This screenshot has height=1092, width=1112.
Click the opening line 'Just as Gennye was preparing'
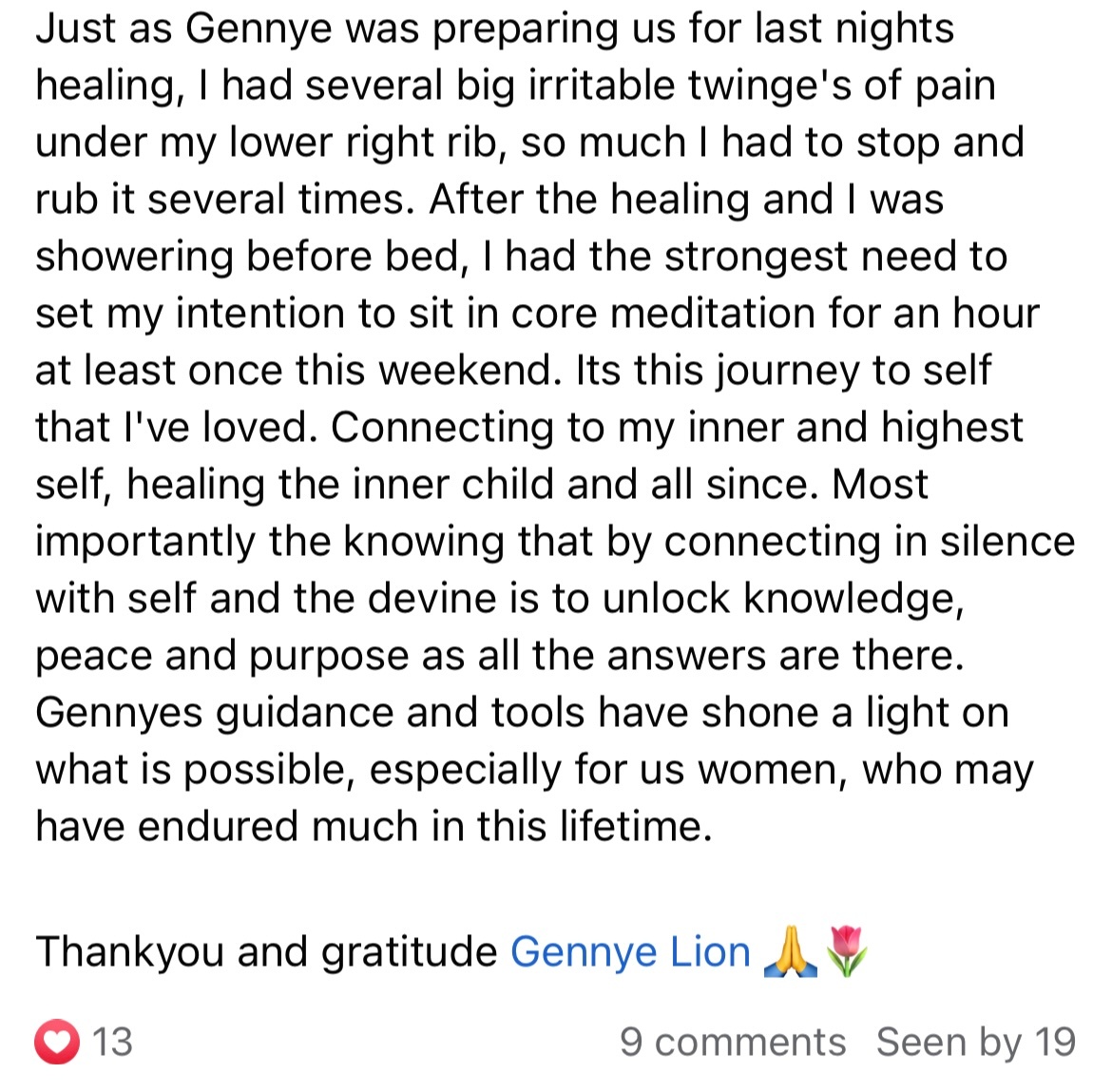(x=325, y=29)
